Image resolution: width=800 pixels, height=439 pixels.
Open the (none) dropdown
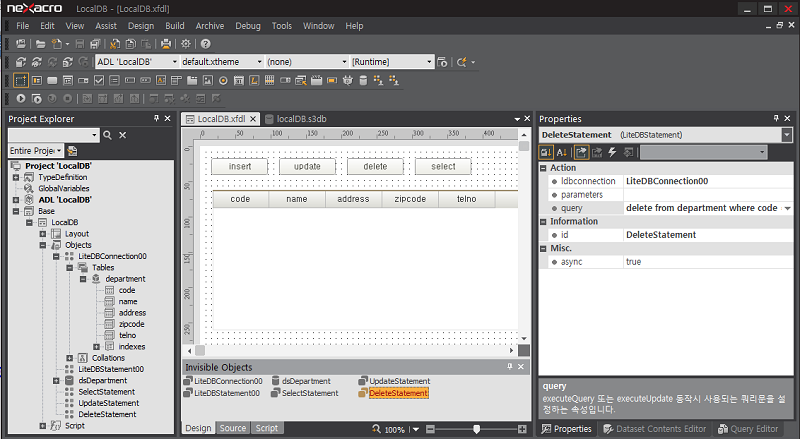344,62
